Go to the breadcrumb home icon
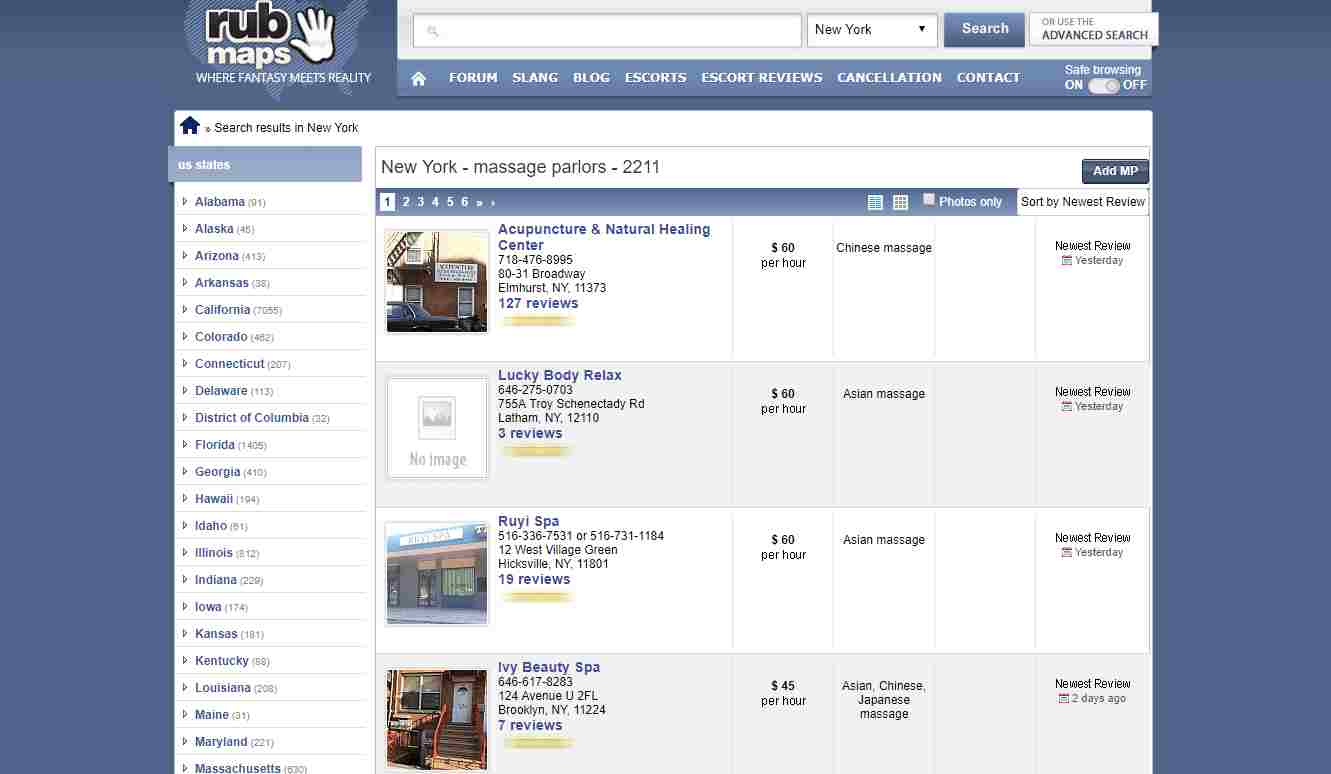Viewport: 1331px width, 774px height. [190, 125]
